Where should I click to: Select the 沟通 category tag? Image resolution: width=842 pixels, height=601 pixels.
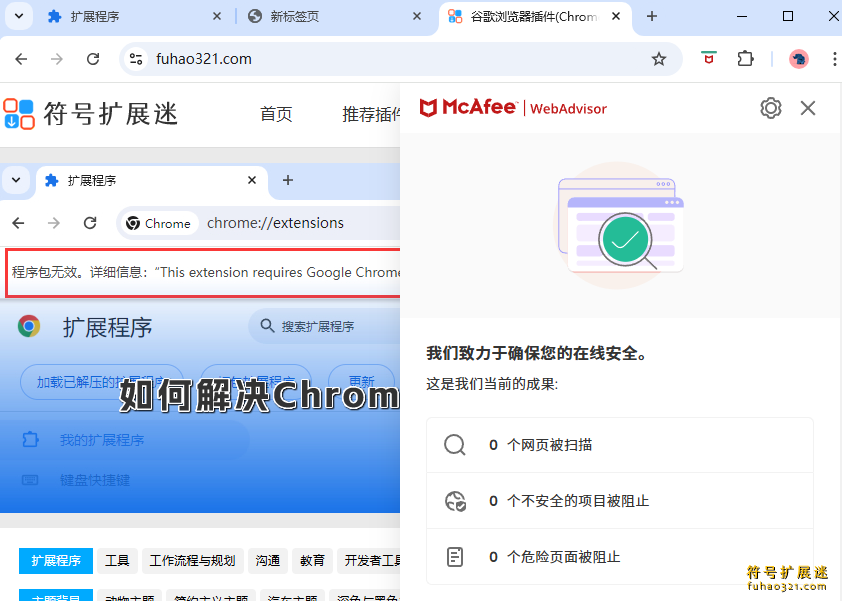point(267,561)
